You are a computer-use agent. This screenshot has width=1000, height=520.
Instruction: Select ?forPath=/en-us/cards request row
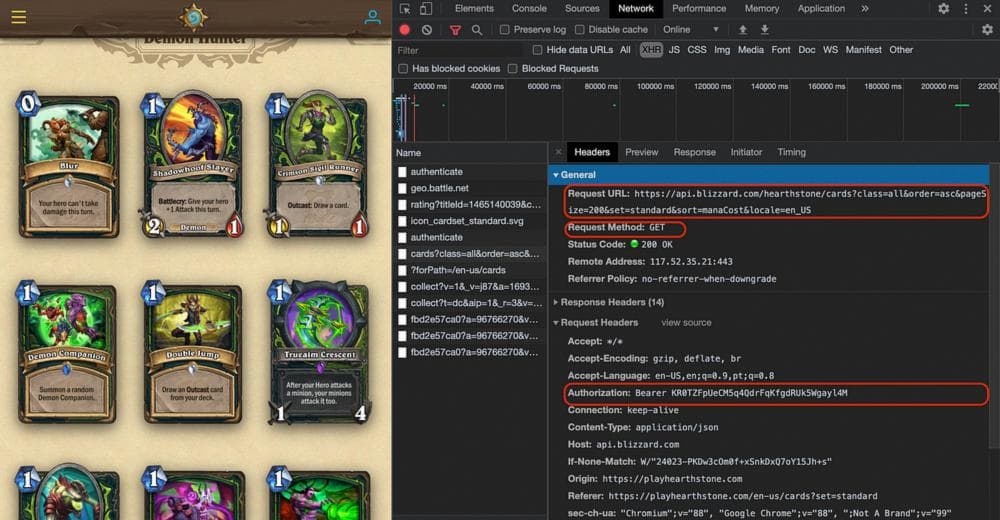tap(470, 271)
